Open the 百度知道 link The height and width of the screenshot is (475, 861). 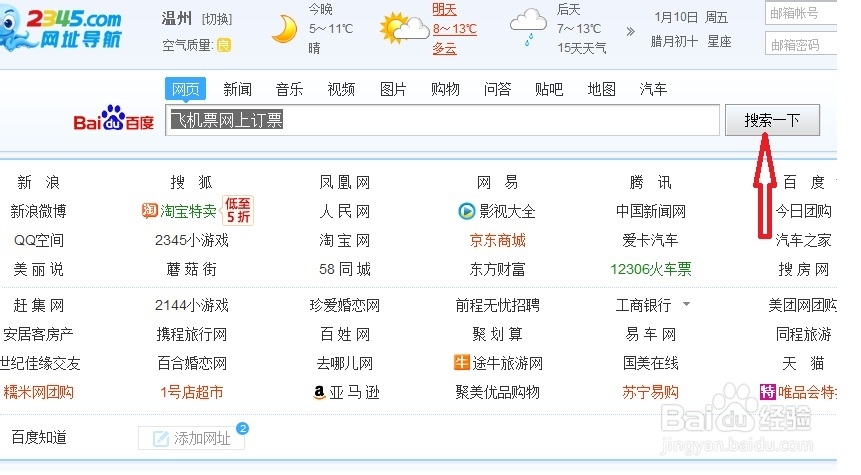[38, 437]
